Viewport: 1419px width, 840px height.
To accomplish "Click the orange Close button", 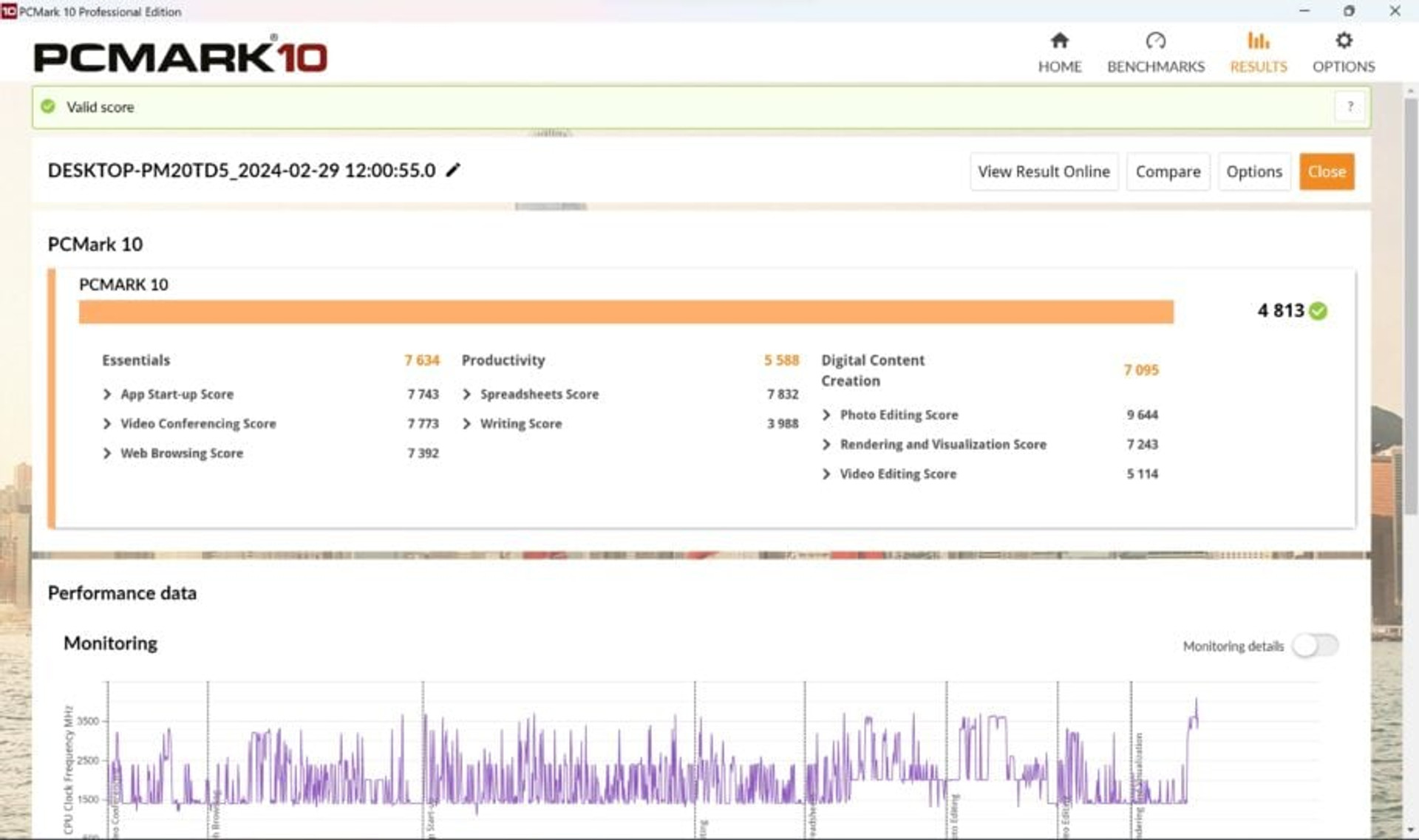I will click(1327, 171).
